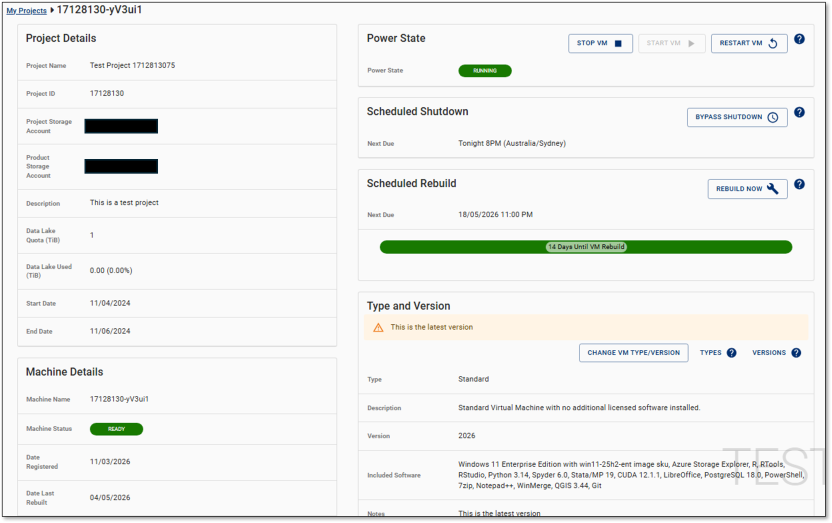Open the Power State help icon
832x523 pixels.
point(799,39)
